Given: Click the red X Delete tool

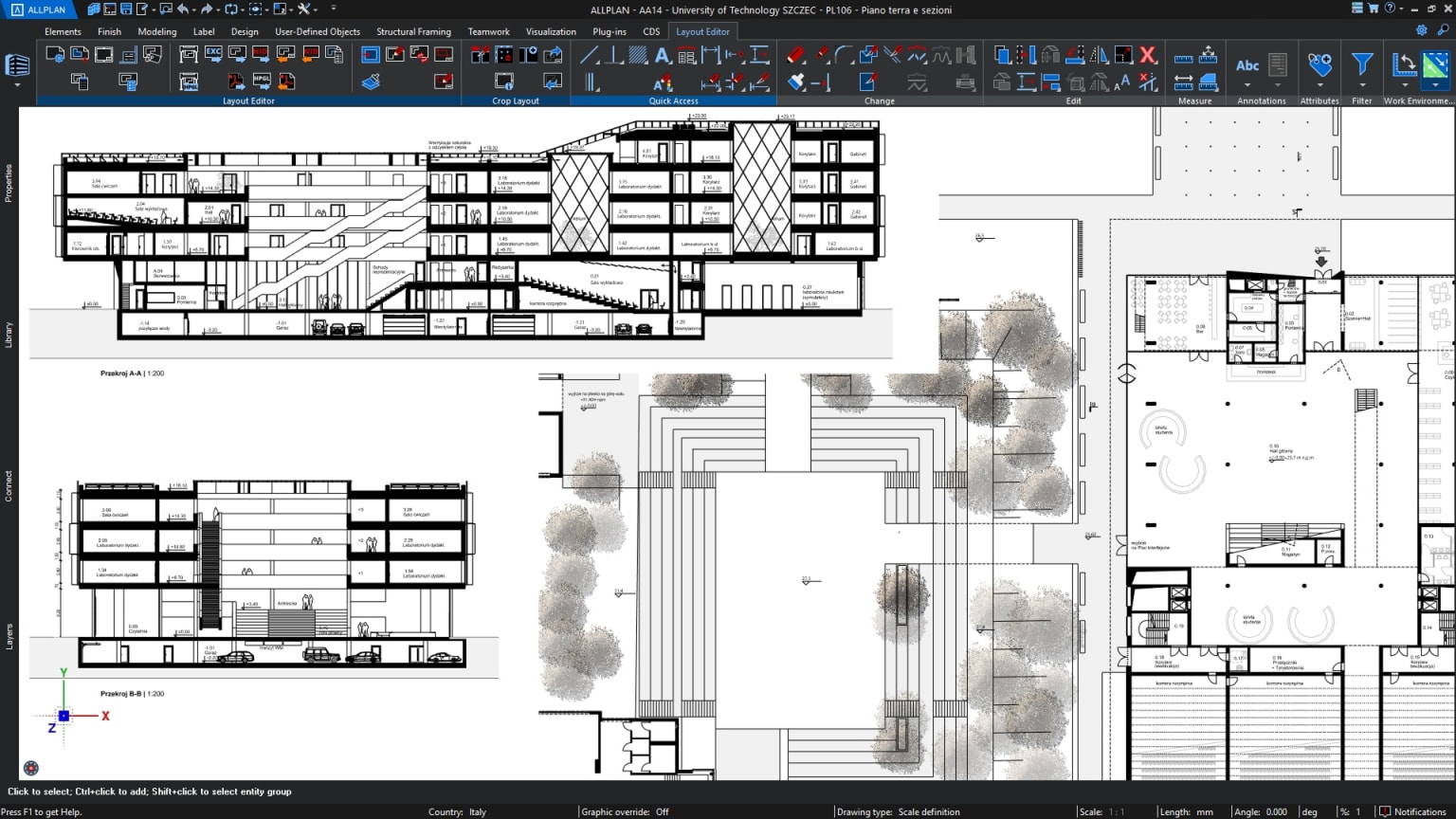Looking at the screenshot, I should [1148, 55].
